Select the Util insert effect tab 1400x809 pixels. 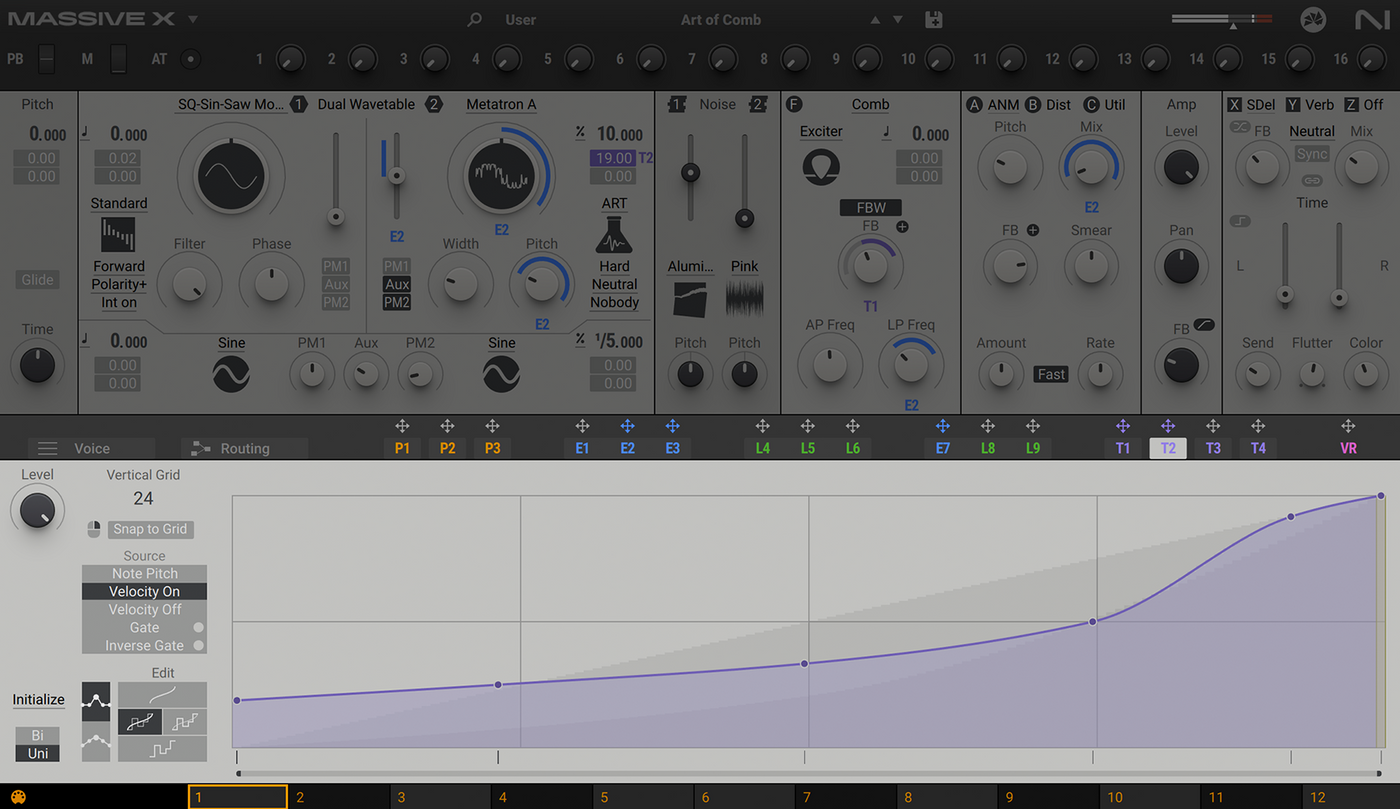pos(1104,104)
